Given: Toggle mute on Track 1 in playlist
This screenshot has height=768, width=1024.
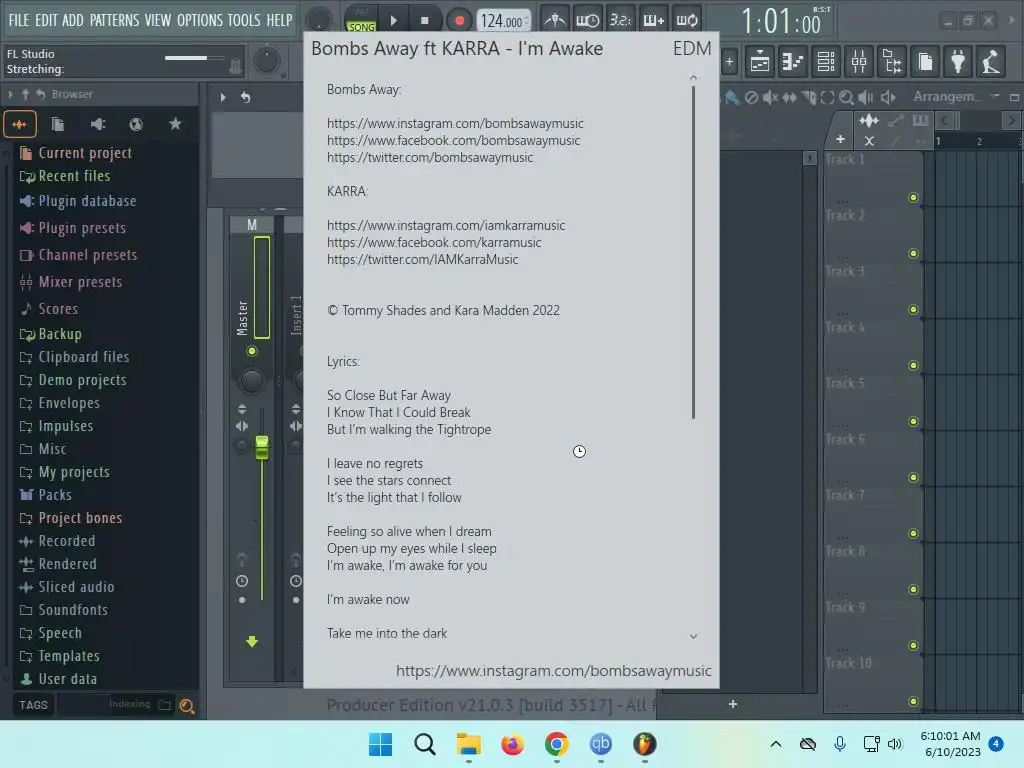Looking at the screenshot, I should [913, 198].
